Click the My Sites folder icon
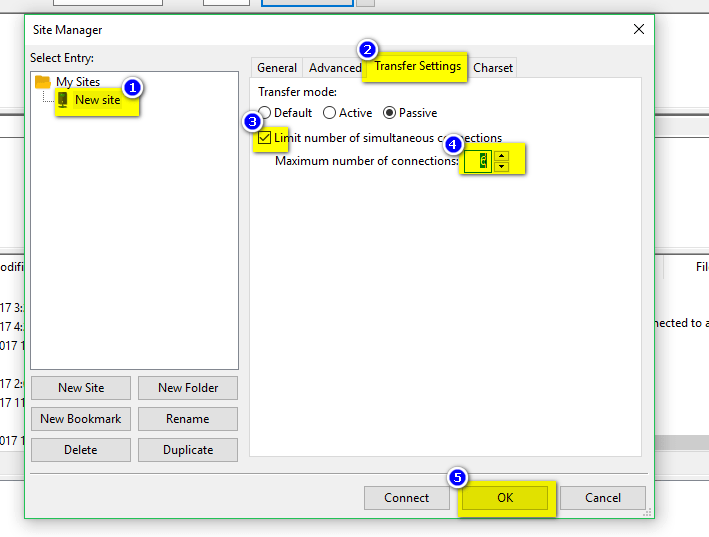This screenshot has width=709, height=537. tap(43, 82)
